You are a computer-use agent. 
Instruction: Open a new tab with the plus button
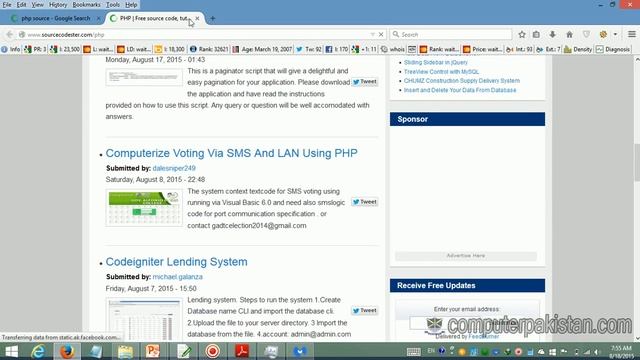tap(213, 18)
